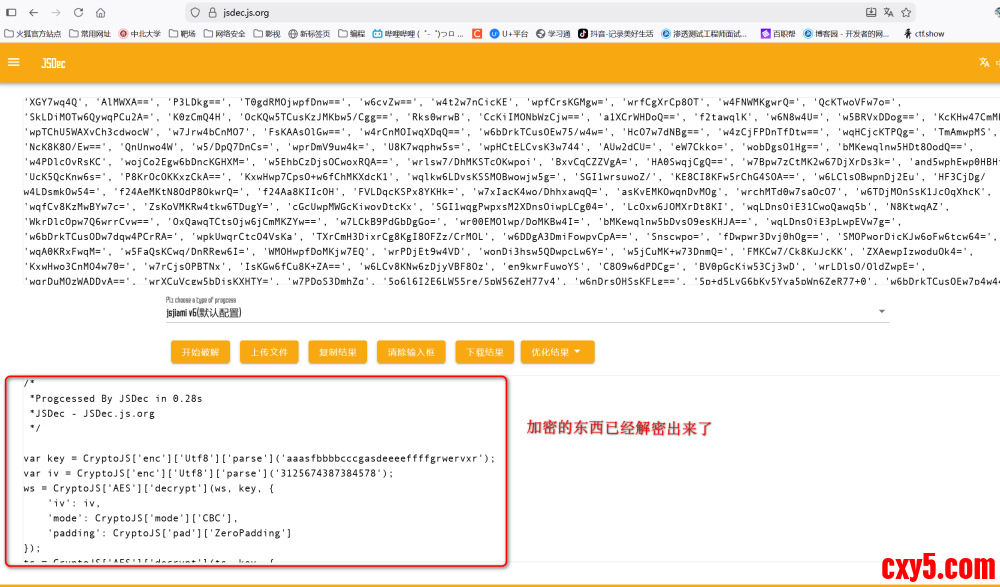Click the 'Progcessed By JSDec in 0.28s' line
This screenshot has width=1000, height=587.
(115, 399)
